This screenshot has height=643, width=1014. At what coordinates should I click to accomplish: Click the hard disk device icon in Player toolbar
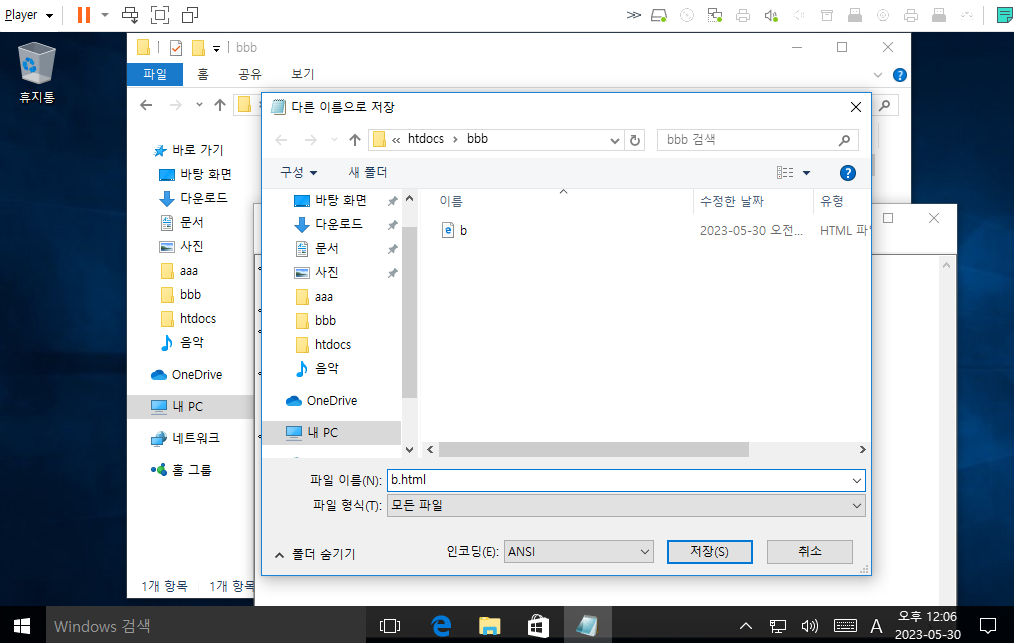pyautogui.click(x=658, y=16)
